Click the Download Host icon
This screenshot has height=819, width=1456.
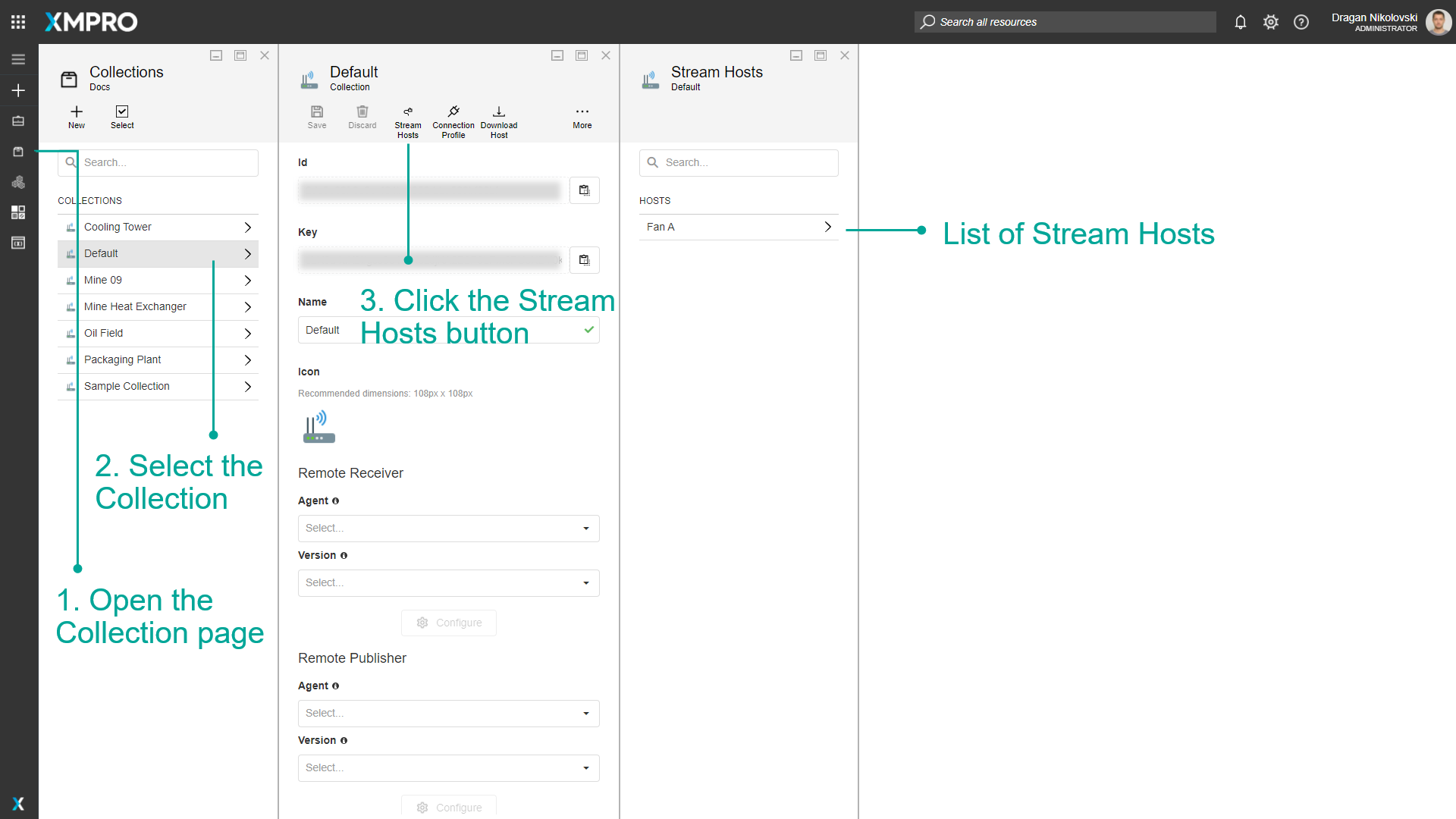tap(498, 120)
